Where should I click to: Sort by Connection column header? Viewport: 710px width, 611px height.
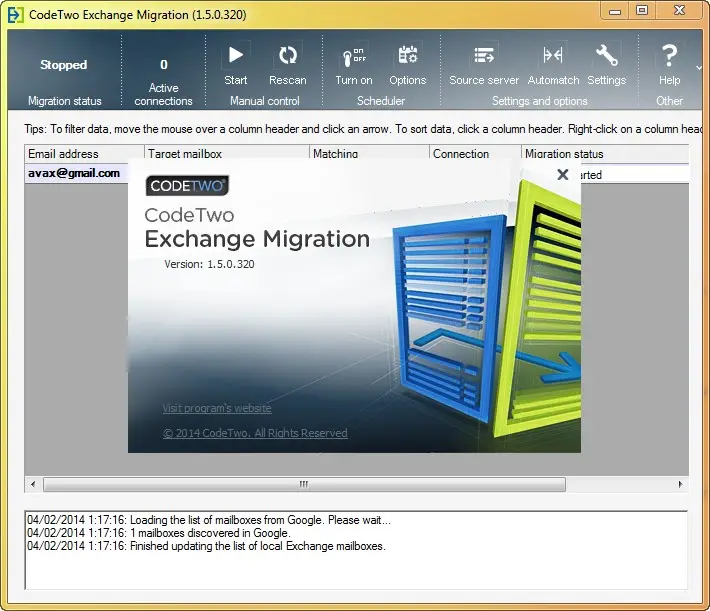click(x=475, y=152)
